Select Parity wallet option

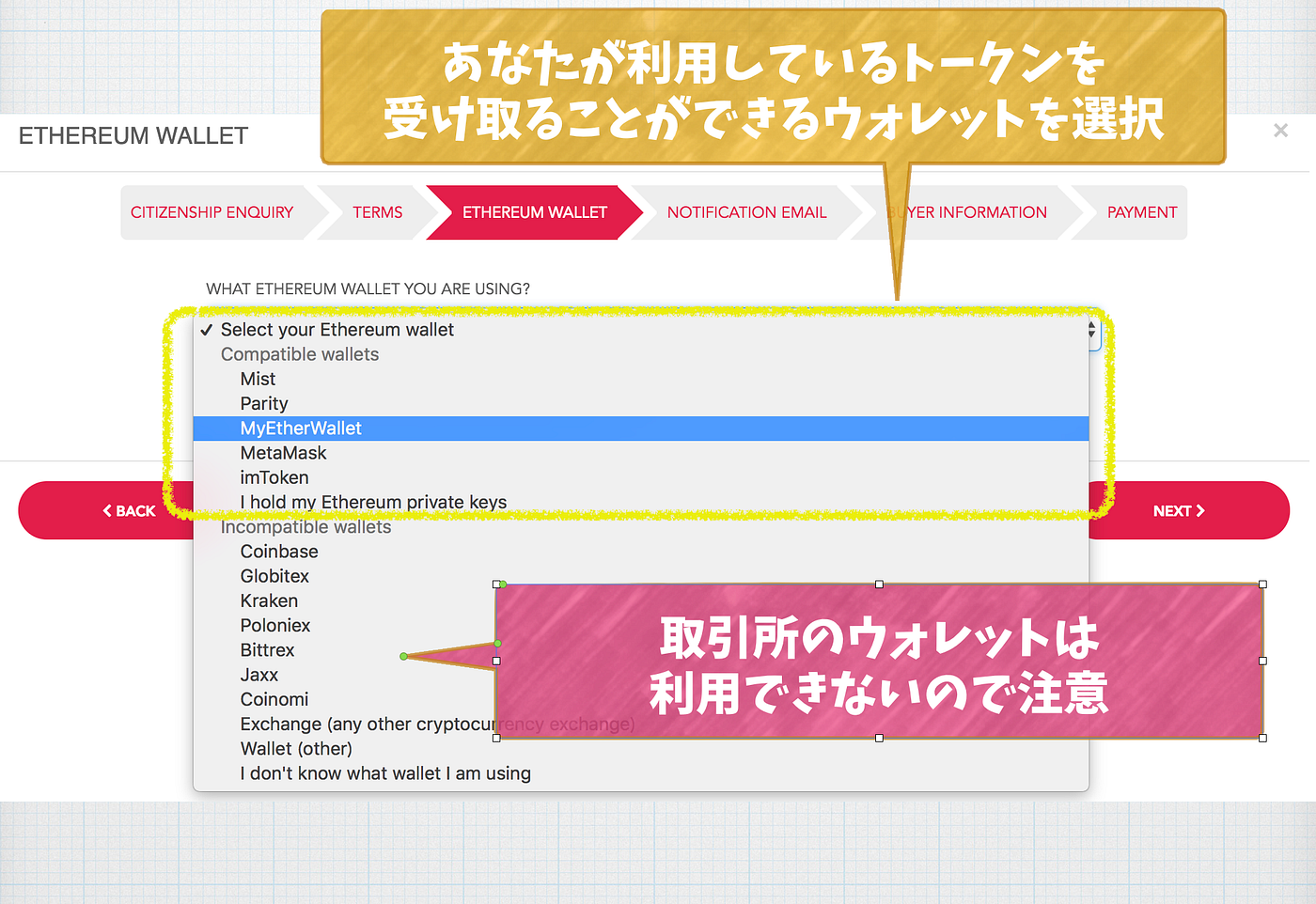[x=641, y=403]
